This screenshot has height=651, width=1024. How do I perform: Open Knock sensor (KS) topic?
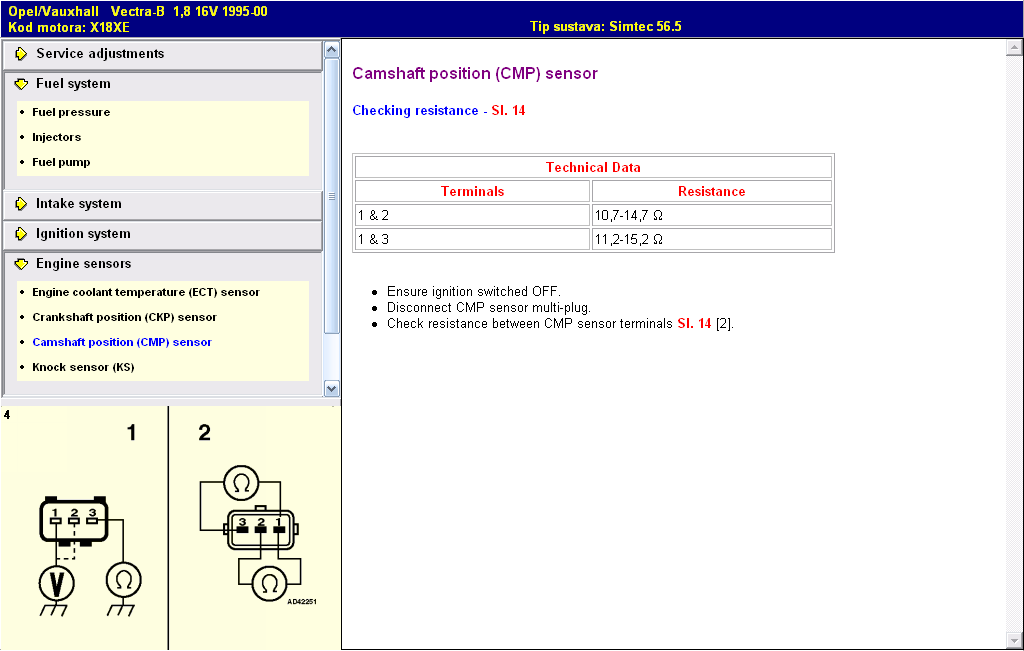[x=83, y=367]
